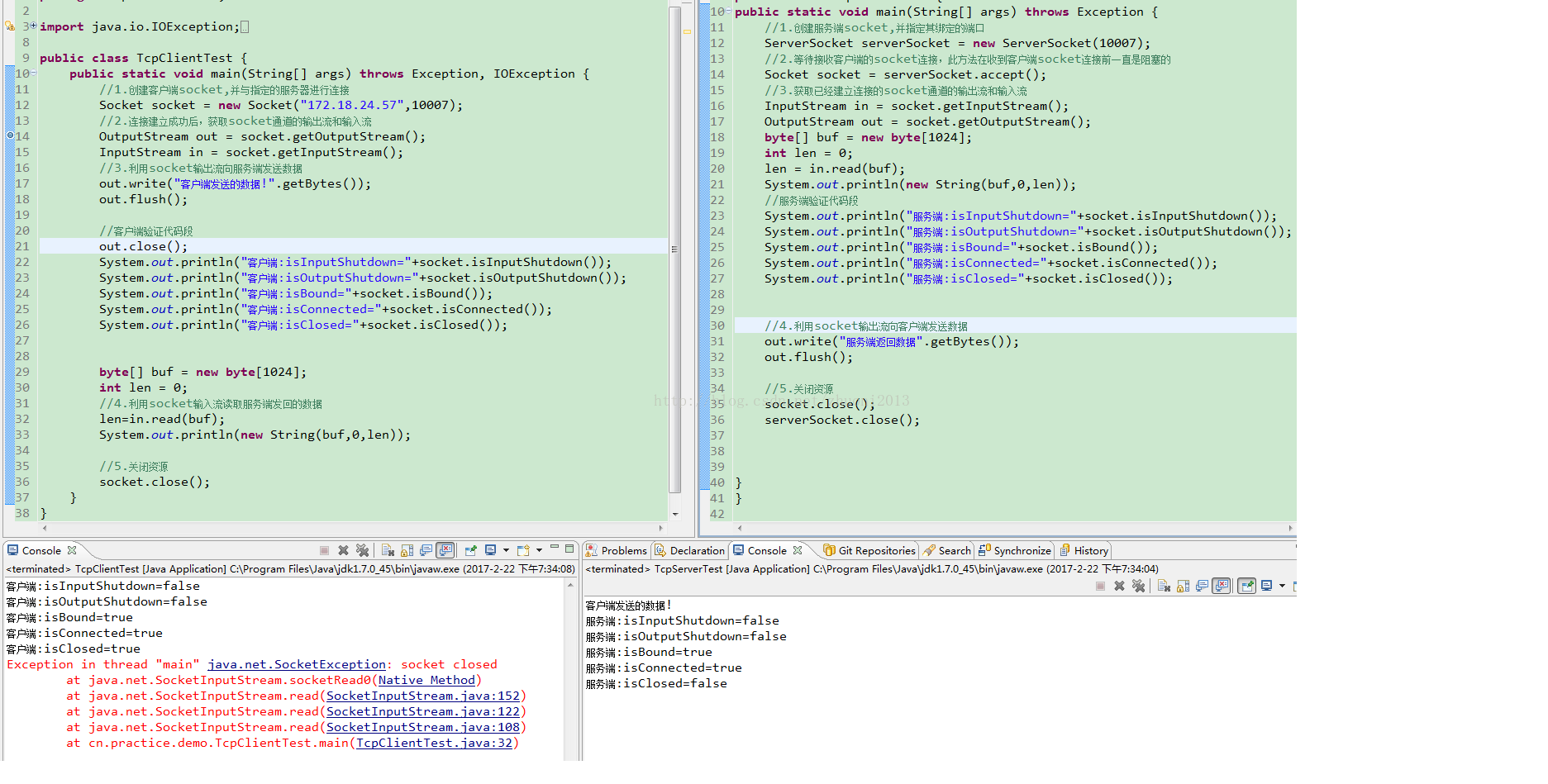Terminate process in server console toolbar

(x=1100, y=586)
